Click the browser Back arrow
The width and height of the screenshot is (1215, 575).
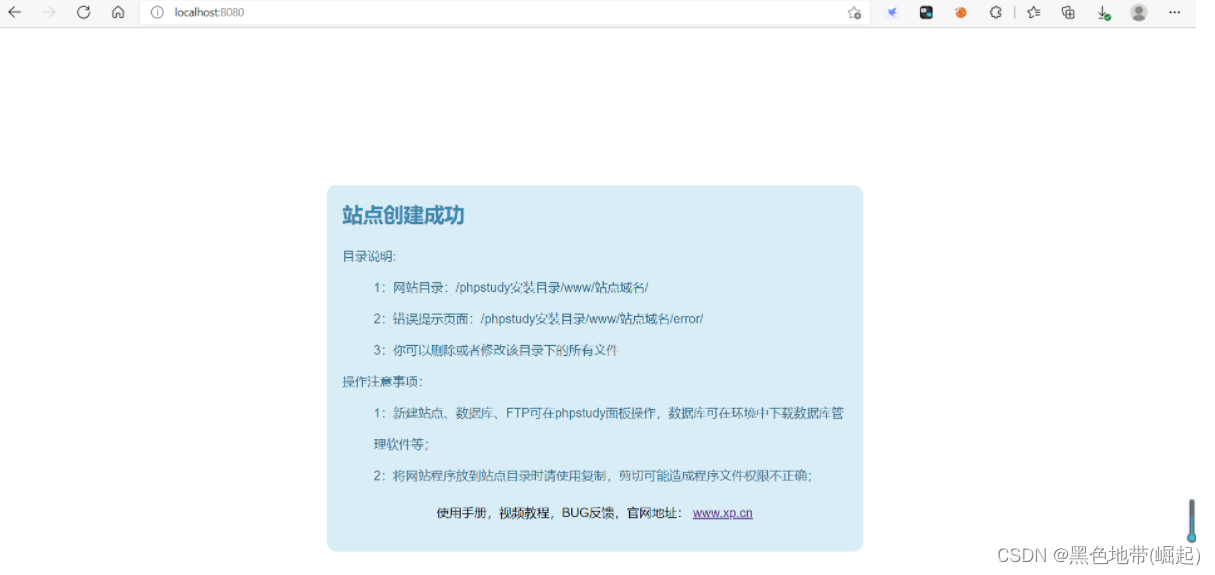(x=15, y=12)
